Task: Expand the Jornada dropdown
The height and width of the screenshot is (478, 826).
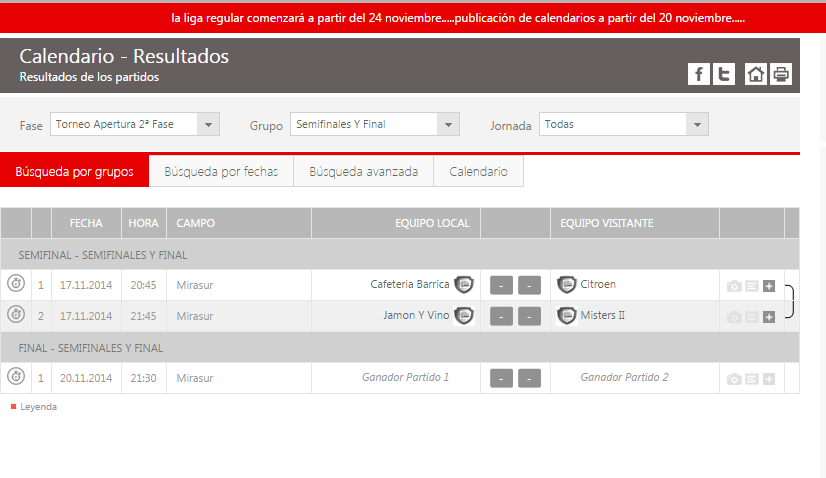Action: 624,125
